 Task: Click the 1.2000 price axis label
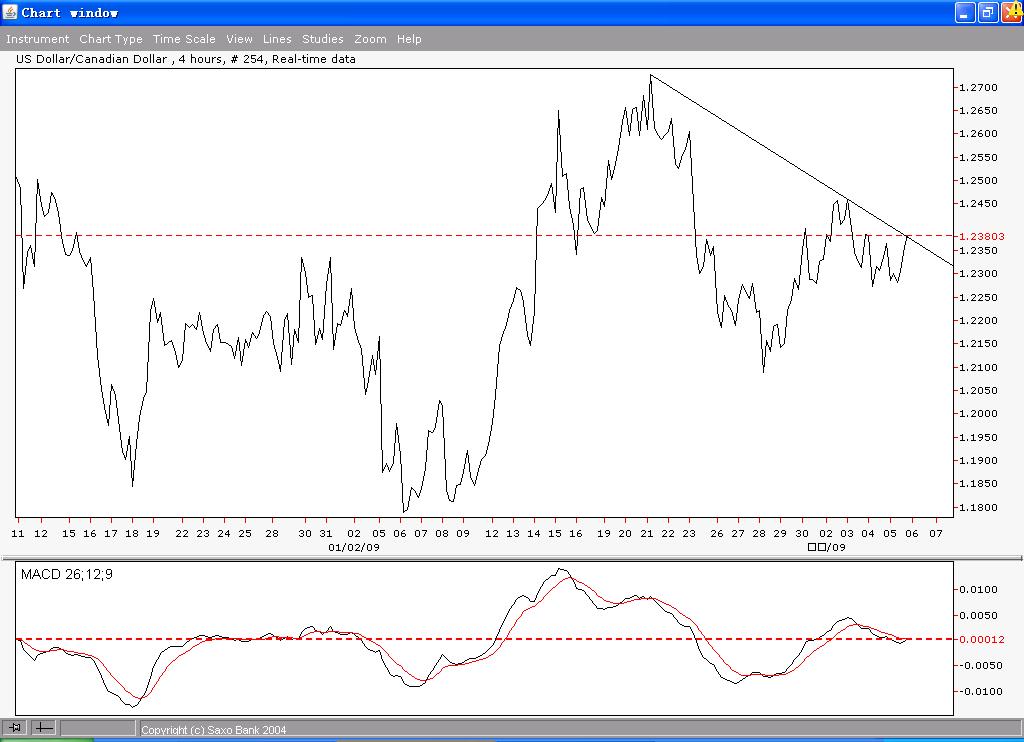(x=978, y=413)
